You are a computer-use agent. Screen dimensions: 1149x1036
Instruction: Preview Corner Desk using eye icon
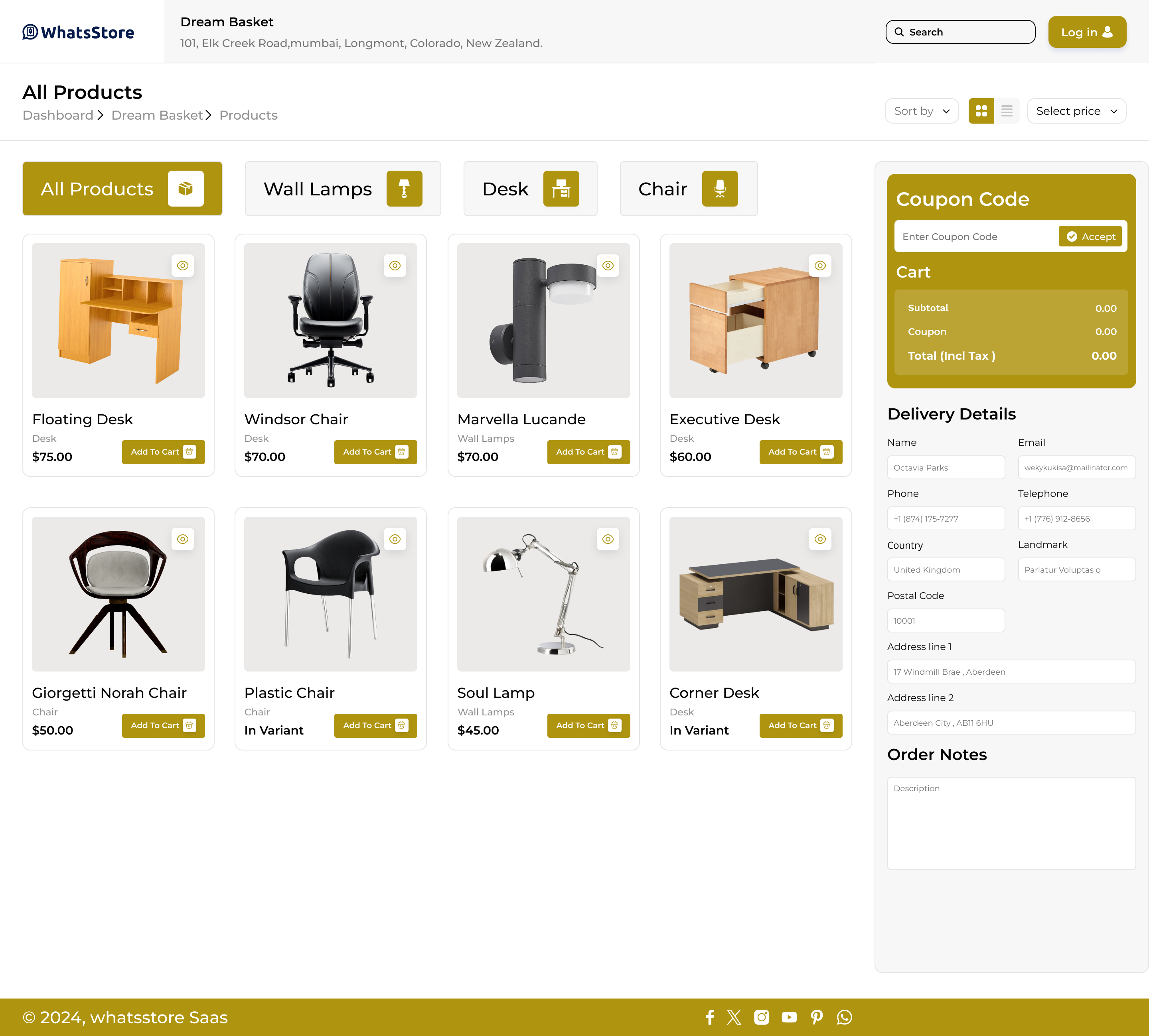click(x=820, y=539)
